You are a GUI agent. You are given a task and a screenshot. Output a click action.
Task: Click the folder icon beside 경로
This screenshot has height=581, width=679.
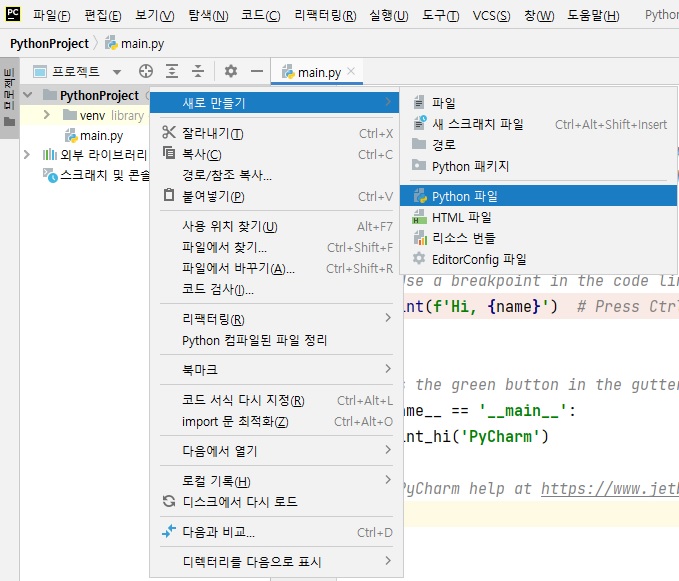tap(419, 144)
